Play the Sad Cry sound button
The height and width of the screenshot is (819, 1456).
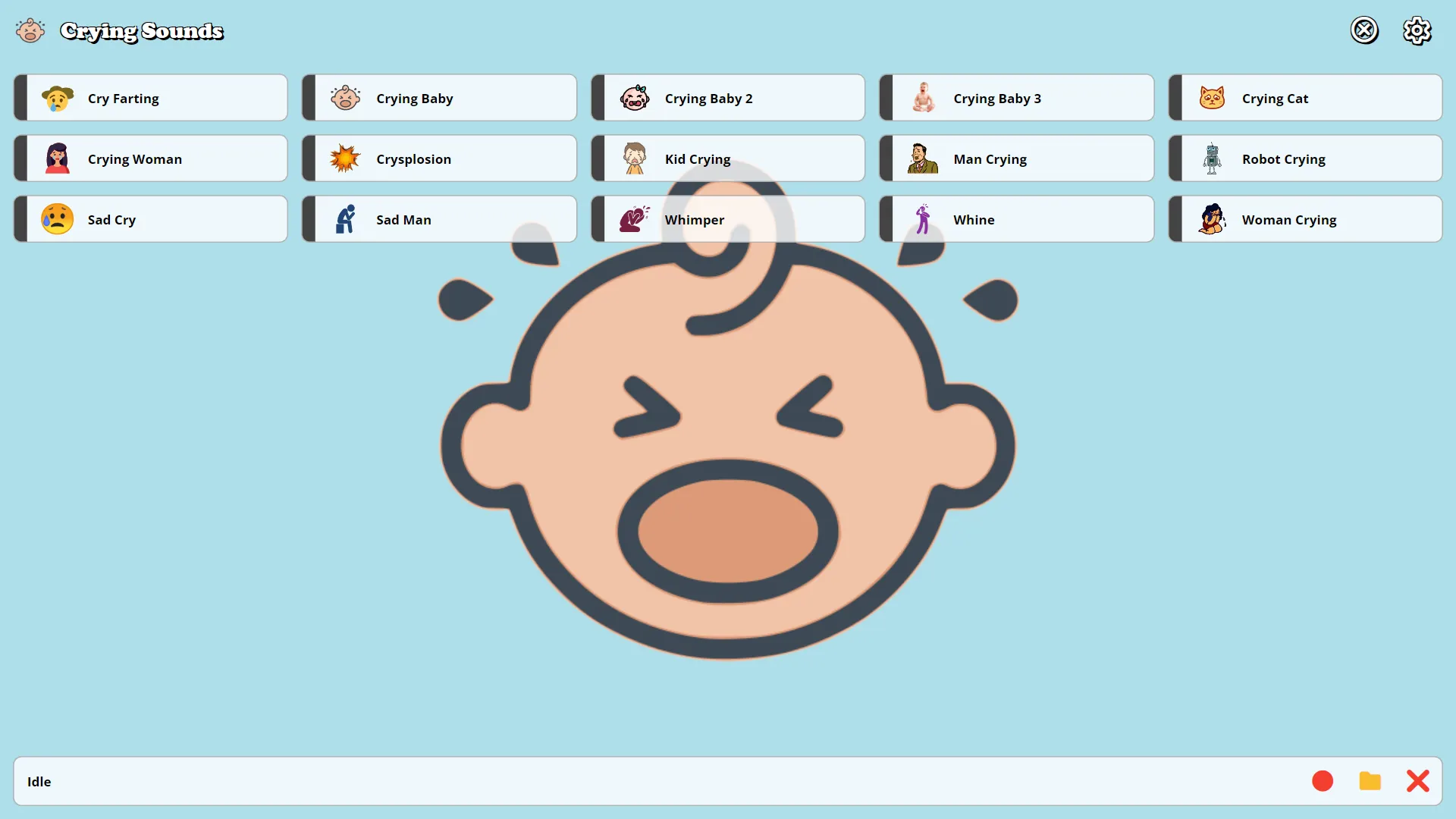pyautogui.click(x=150, y=219)
